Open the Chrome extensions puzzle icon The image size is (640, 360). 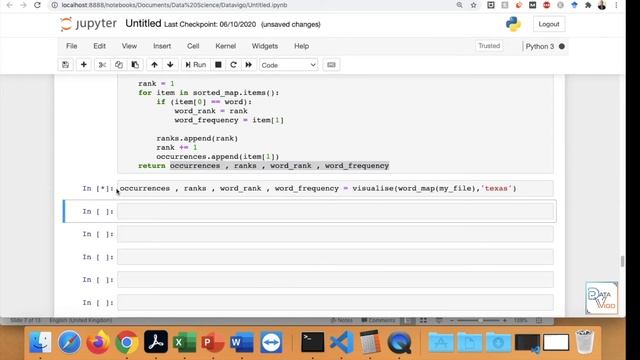(588, 5)
